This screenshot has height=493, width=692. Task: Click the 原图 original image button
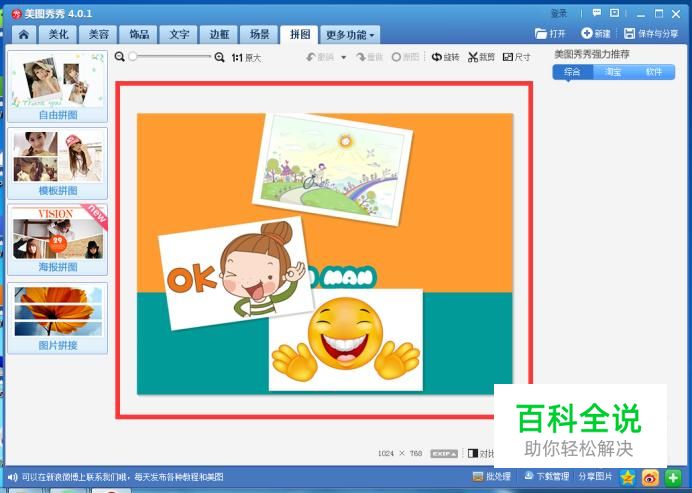tap(405, 57)
